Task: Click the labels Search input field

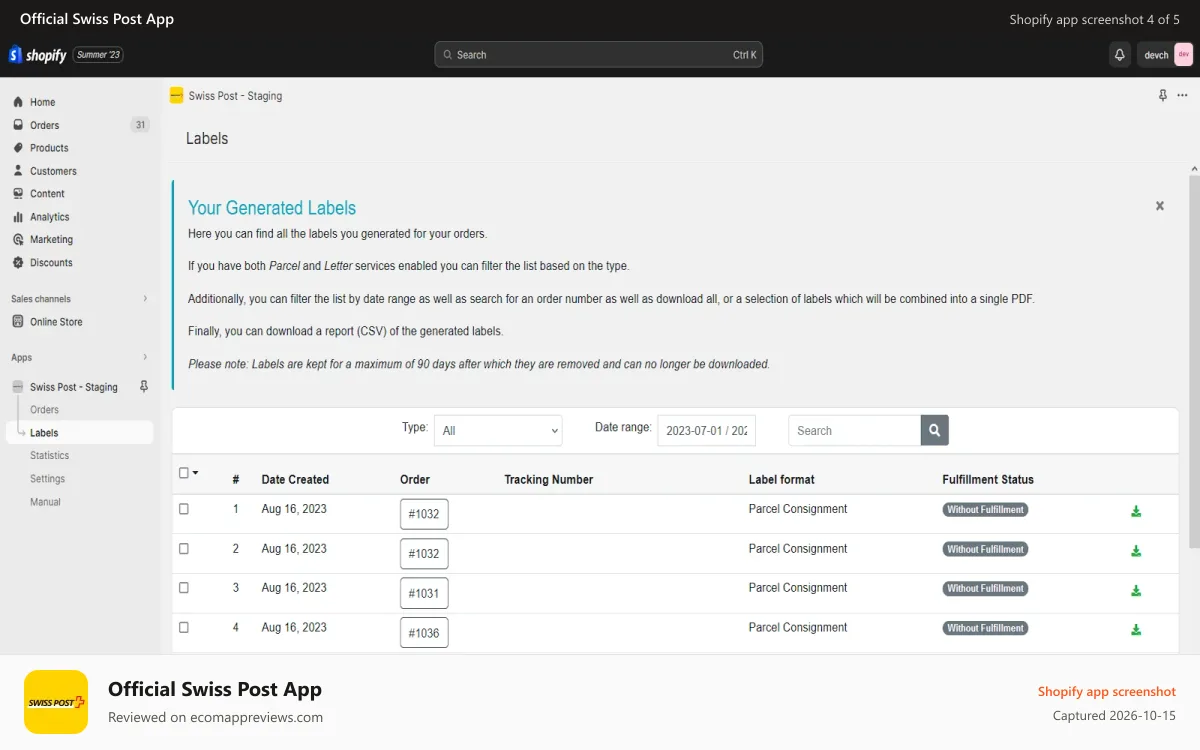Action: coord(854,431)
